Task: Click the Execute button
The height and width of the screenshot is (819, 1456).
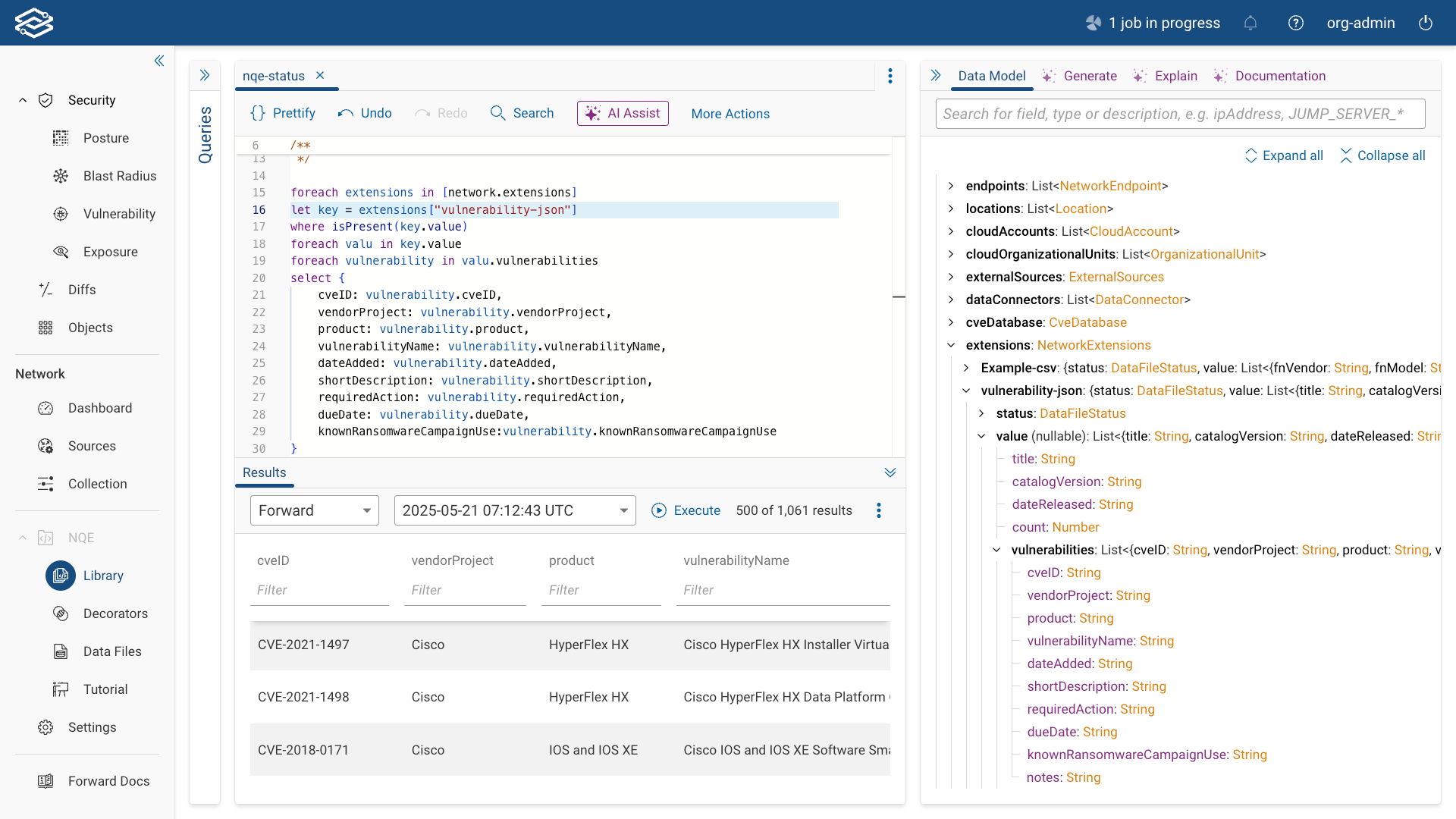Action: click(x=686, y=510)
